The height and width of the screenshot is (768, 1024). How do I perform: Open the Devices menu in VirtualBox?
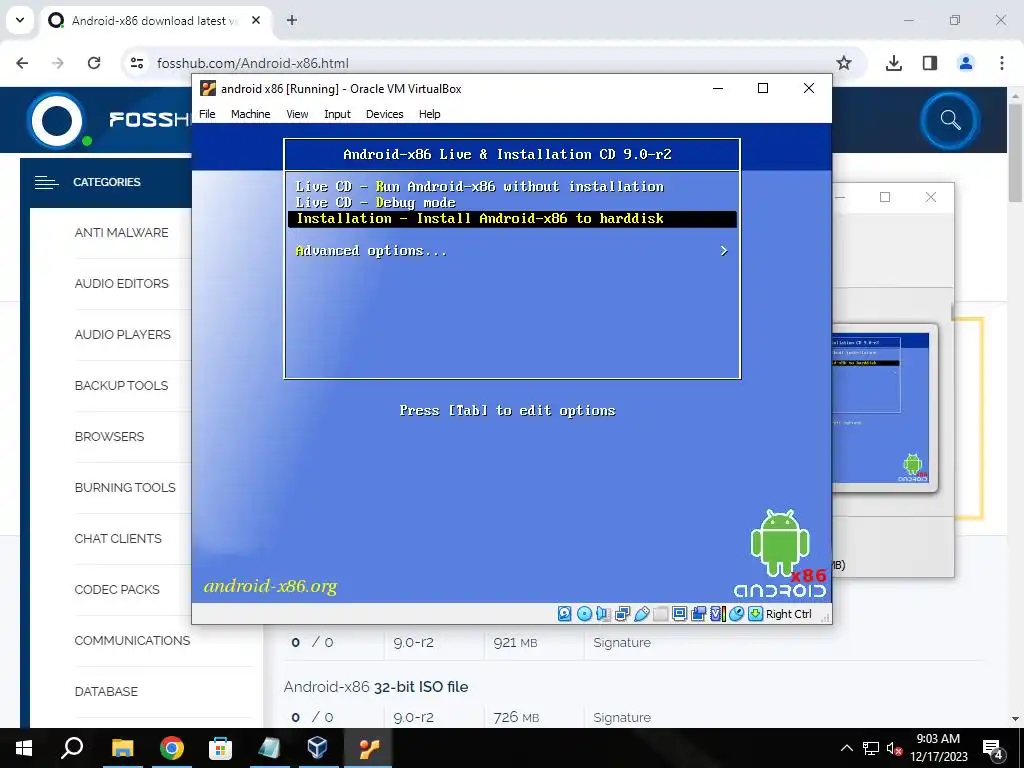[385, 114]
